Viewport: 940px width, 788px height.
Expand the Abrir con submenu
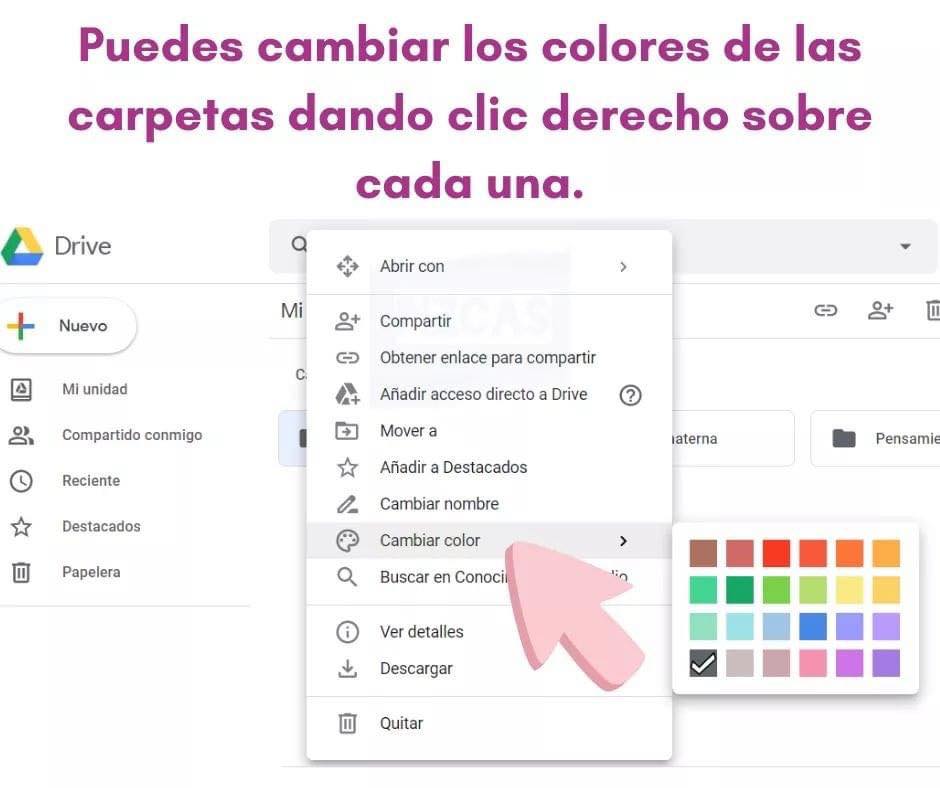[623, 267]
